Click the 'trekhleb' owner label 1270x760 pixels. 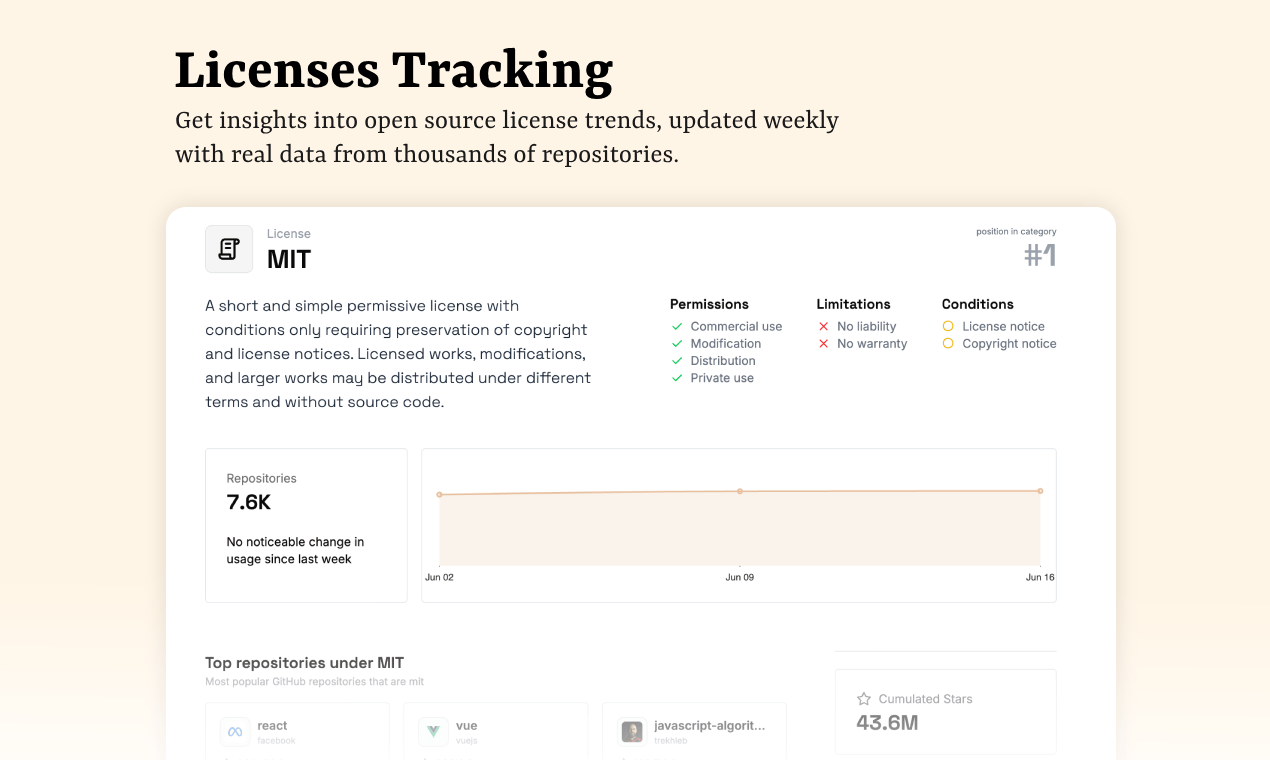coord(670,741)
